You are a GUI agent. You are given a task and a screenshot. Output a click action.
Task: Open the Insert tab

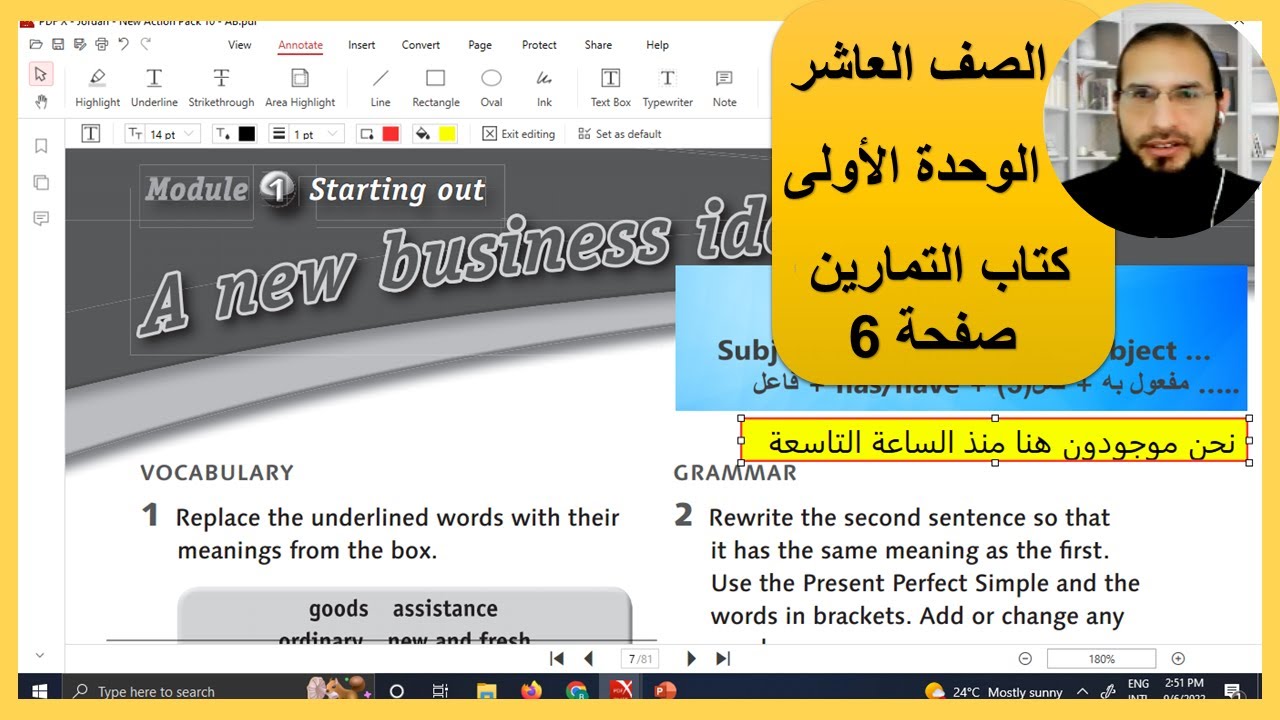click(x=362, y=45)
